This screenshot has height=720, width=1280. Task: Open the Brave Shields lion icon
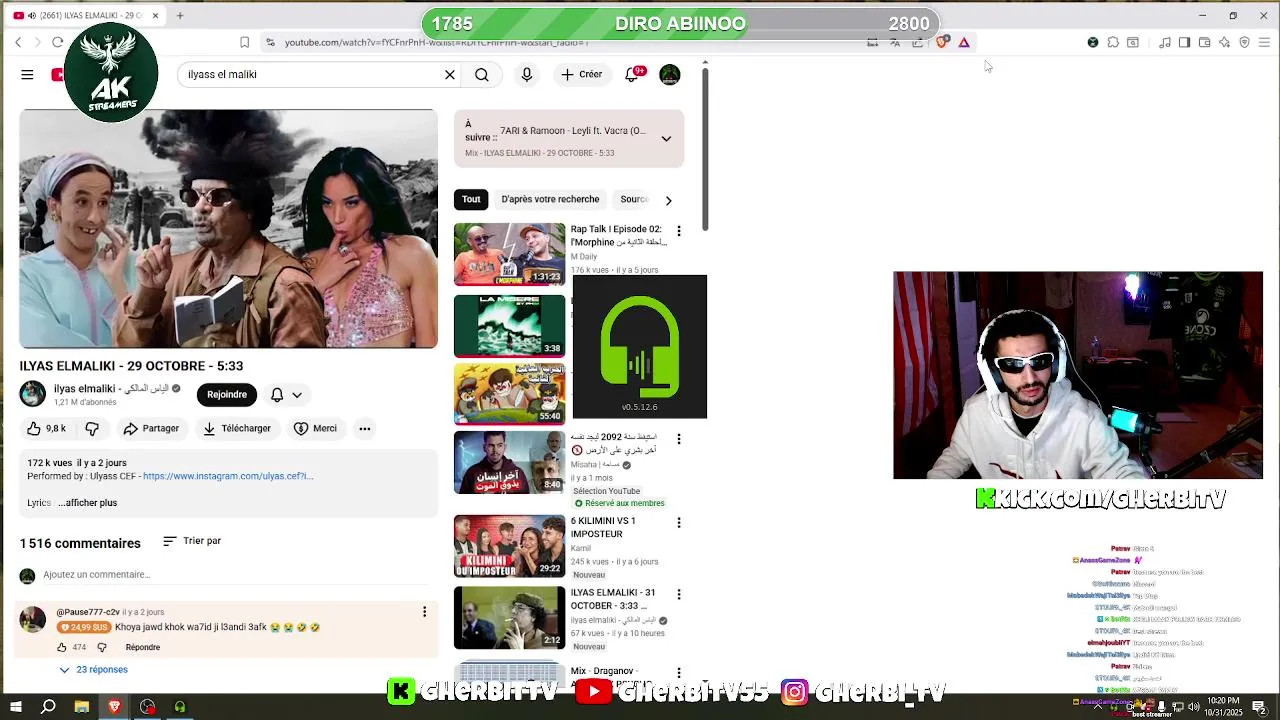[x=942, y=42]
